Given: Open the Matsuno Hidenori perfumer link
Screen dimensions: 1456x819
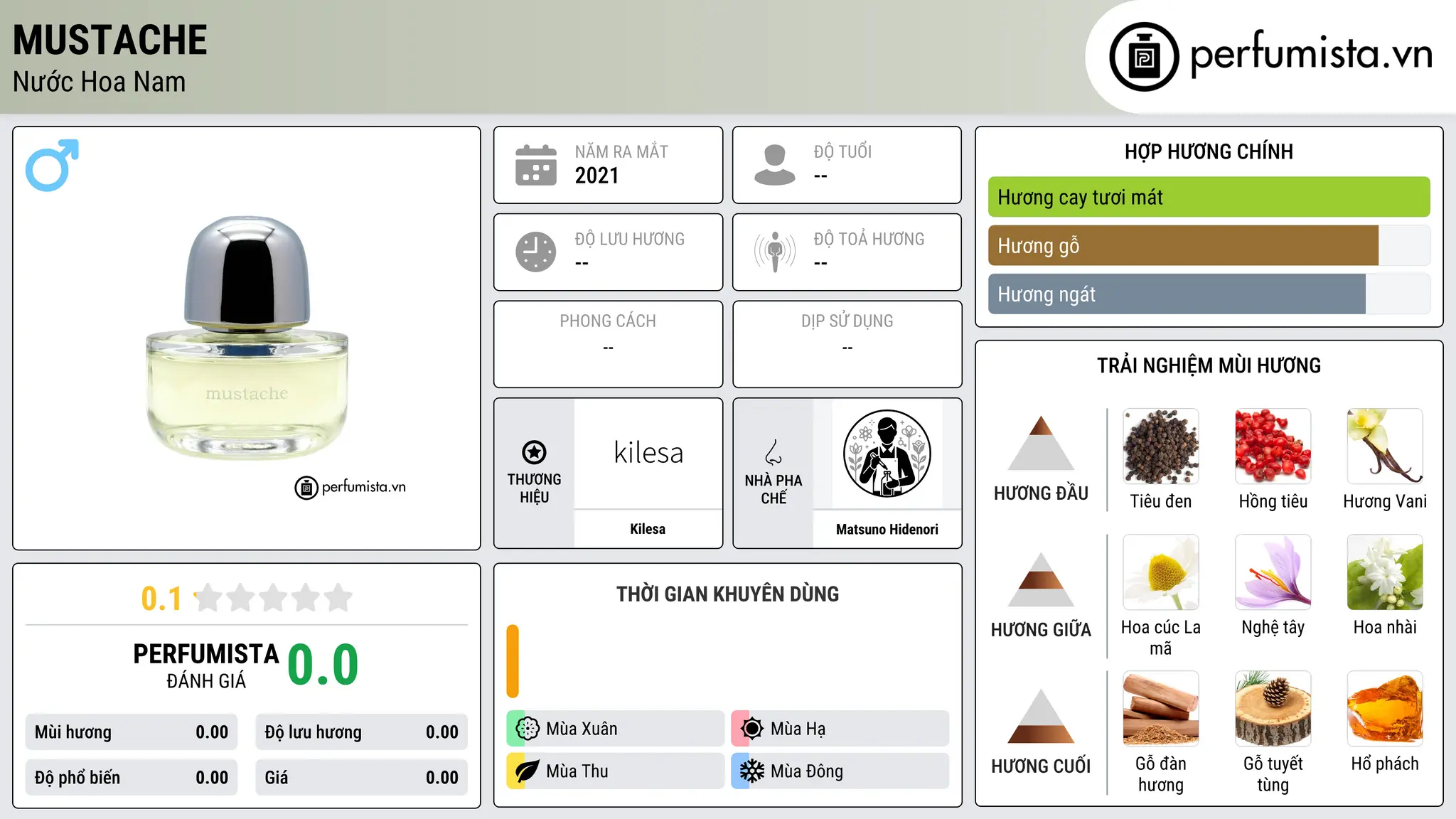Looking at the screenshot, I should [x=887, y=529].
